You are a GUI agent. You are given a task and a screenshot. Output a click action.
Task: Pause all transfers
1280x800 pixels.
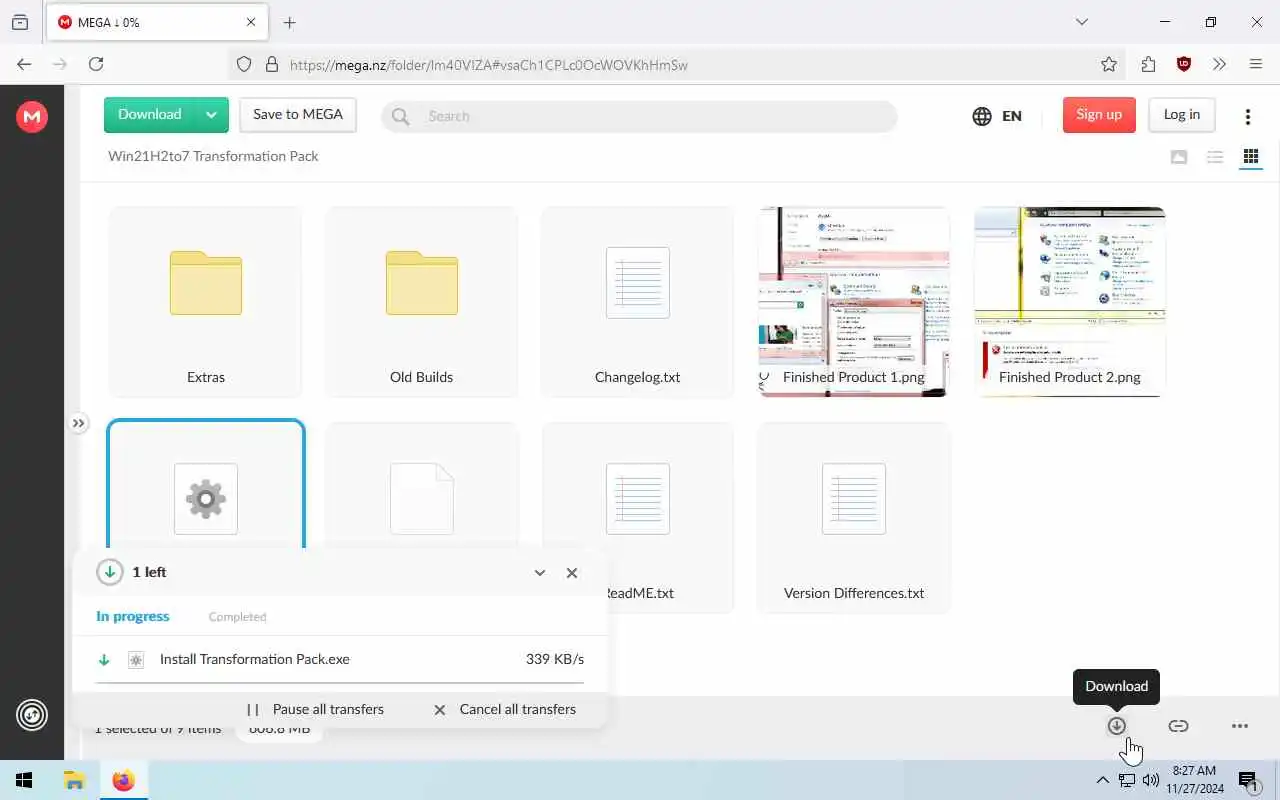316,710
